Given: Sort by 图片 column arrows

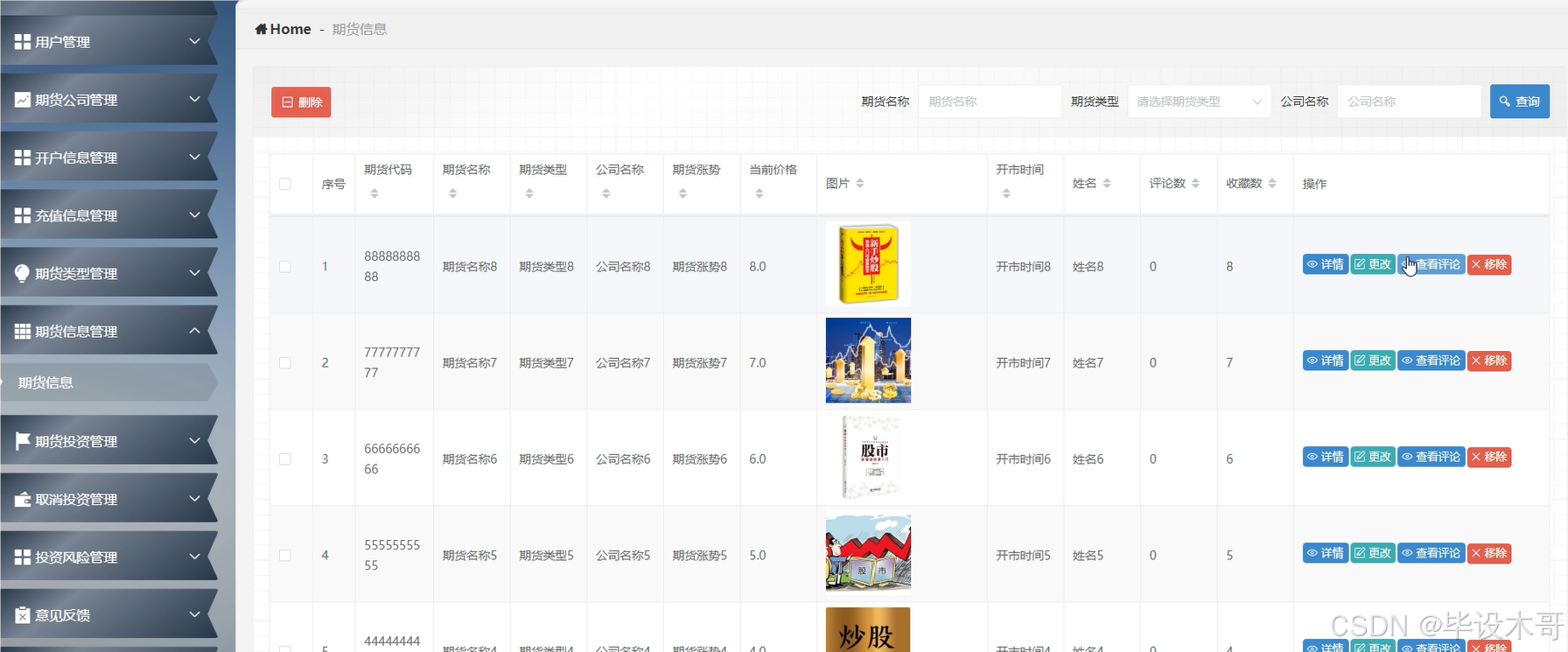Looking at the screenshot, I should click(860, 183).
